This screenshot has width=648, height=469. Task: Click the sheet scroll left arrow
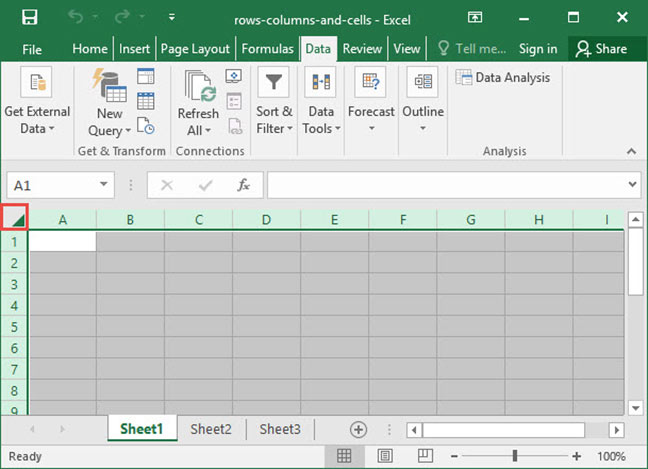click(x=32, y=429)
